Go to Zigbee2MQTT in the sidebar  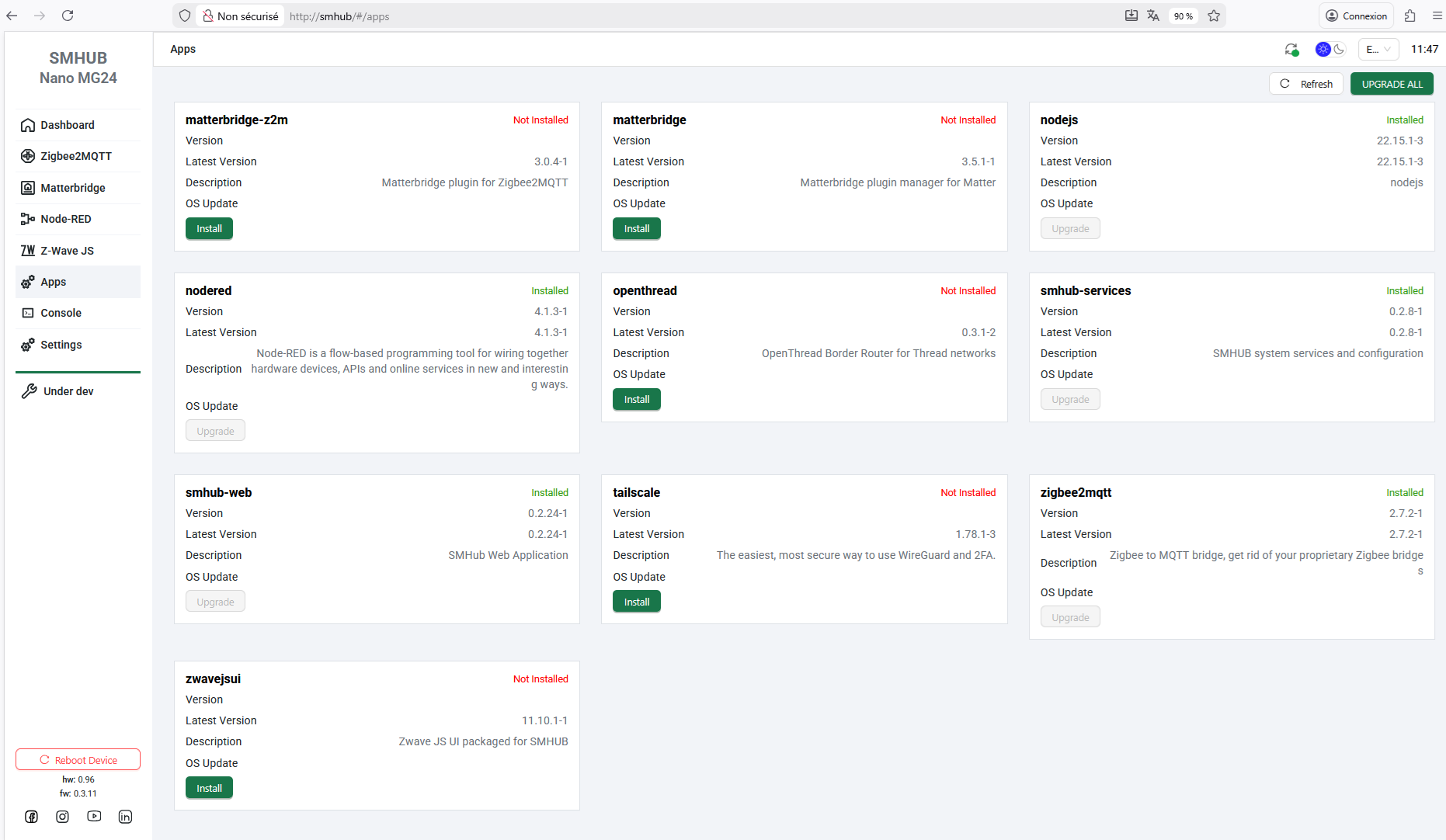78,156
